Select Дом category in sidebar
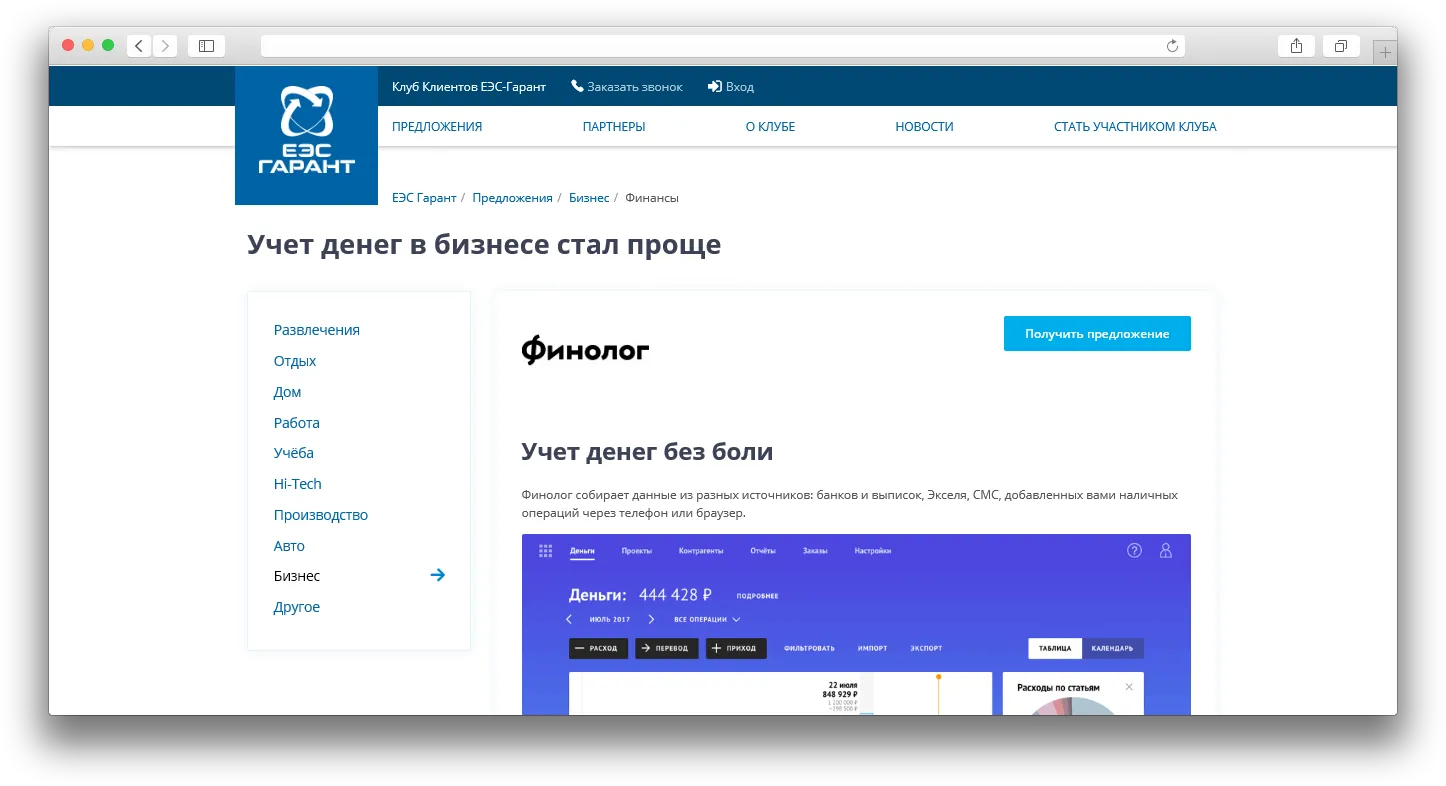The width and height of the screenshot is (1446, 786). point(287,392)
